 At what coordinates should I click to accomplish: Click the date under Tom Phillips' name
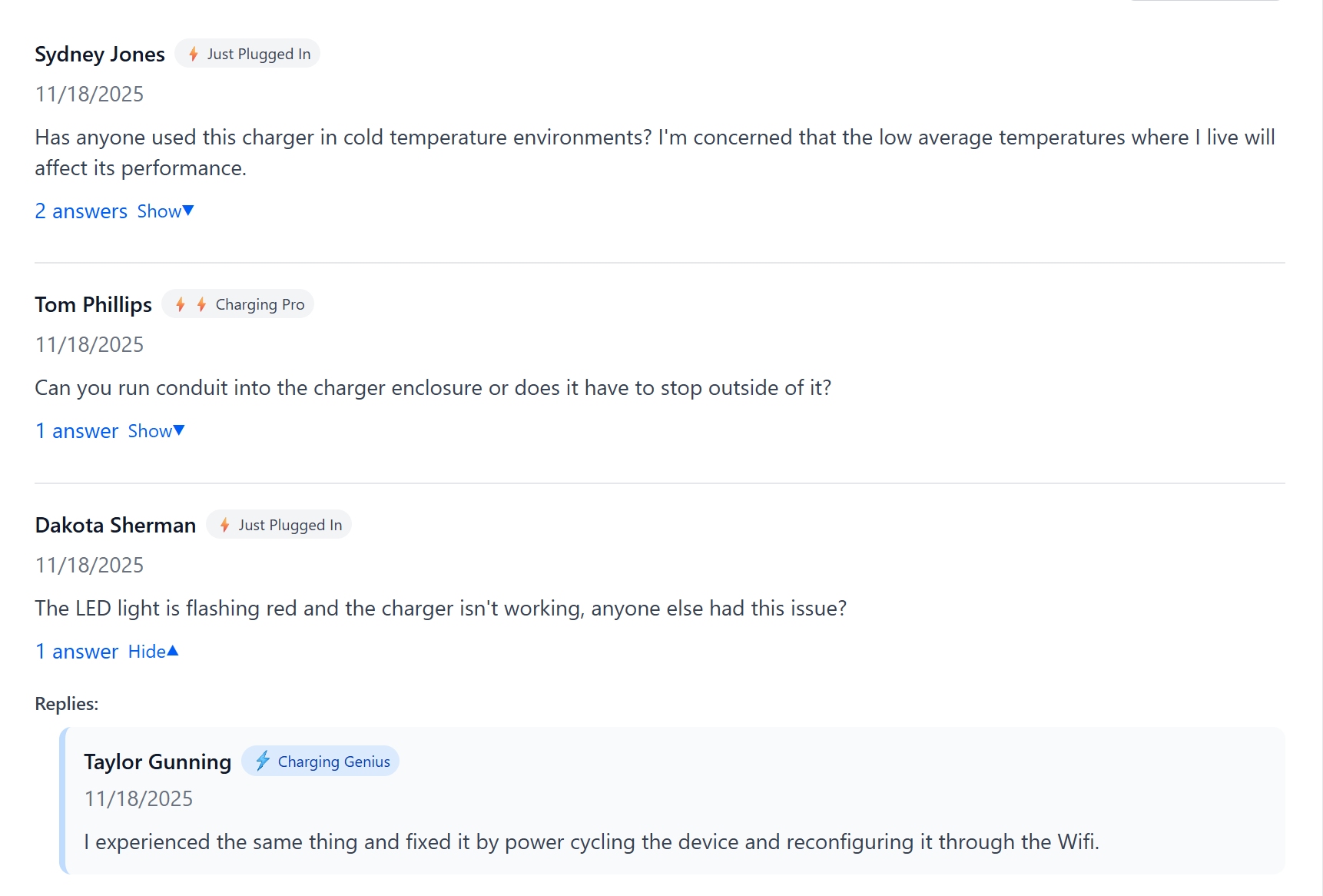pyautogui.click(x=88, y=344)
